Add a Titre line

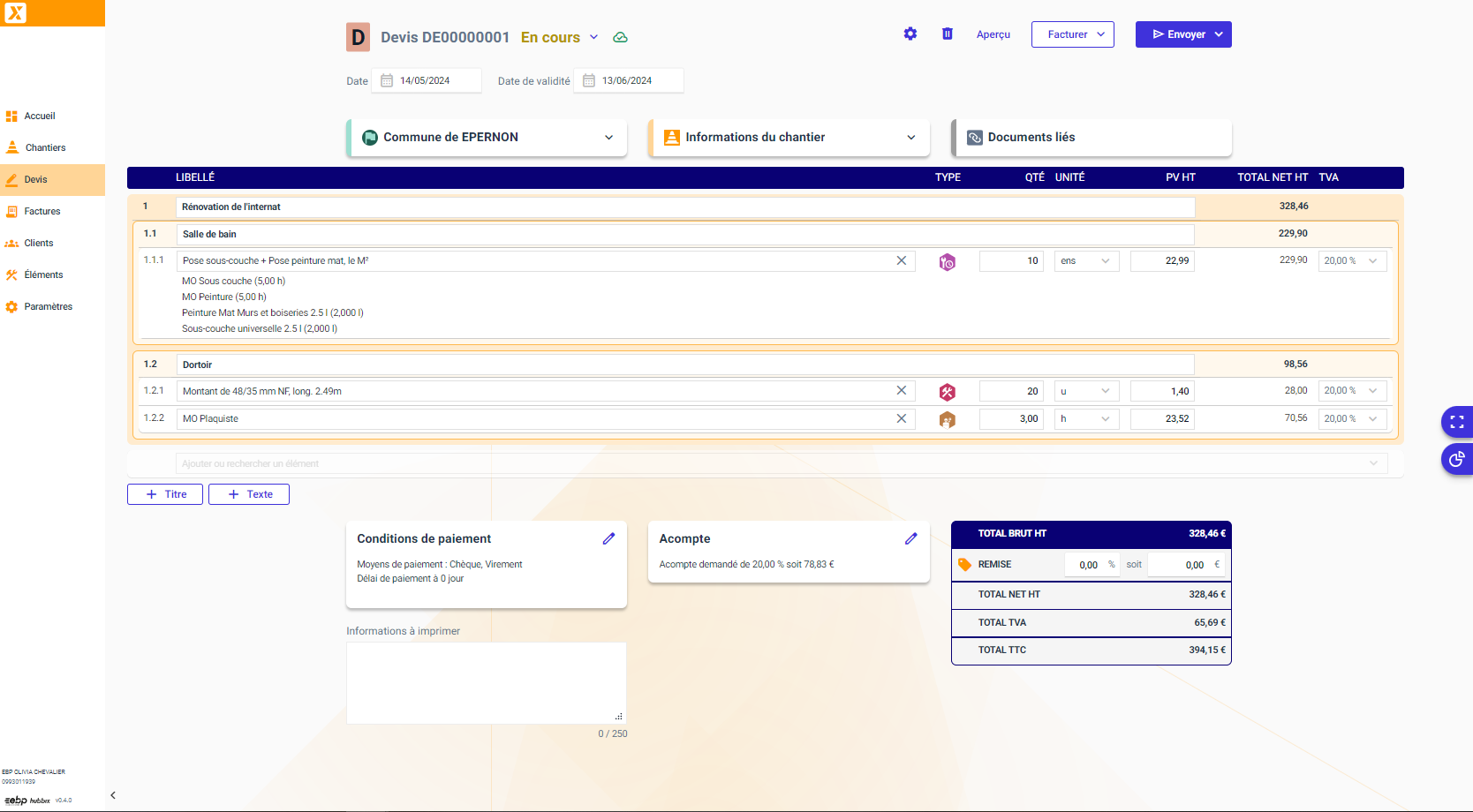click(165, 494)
